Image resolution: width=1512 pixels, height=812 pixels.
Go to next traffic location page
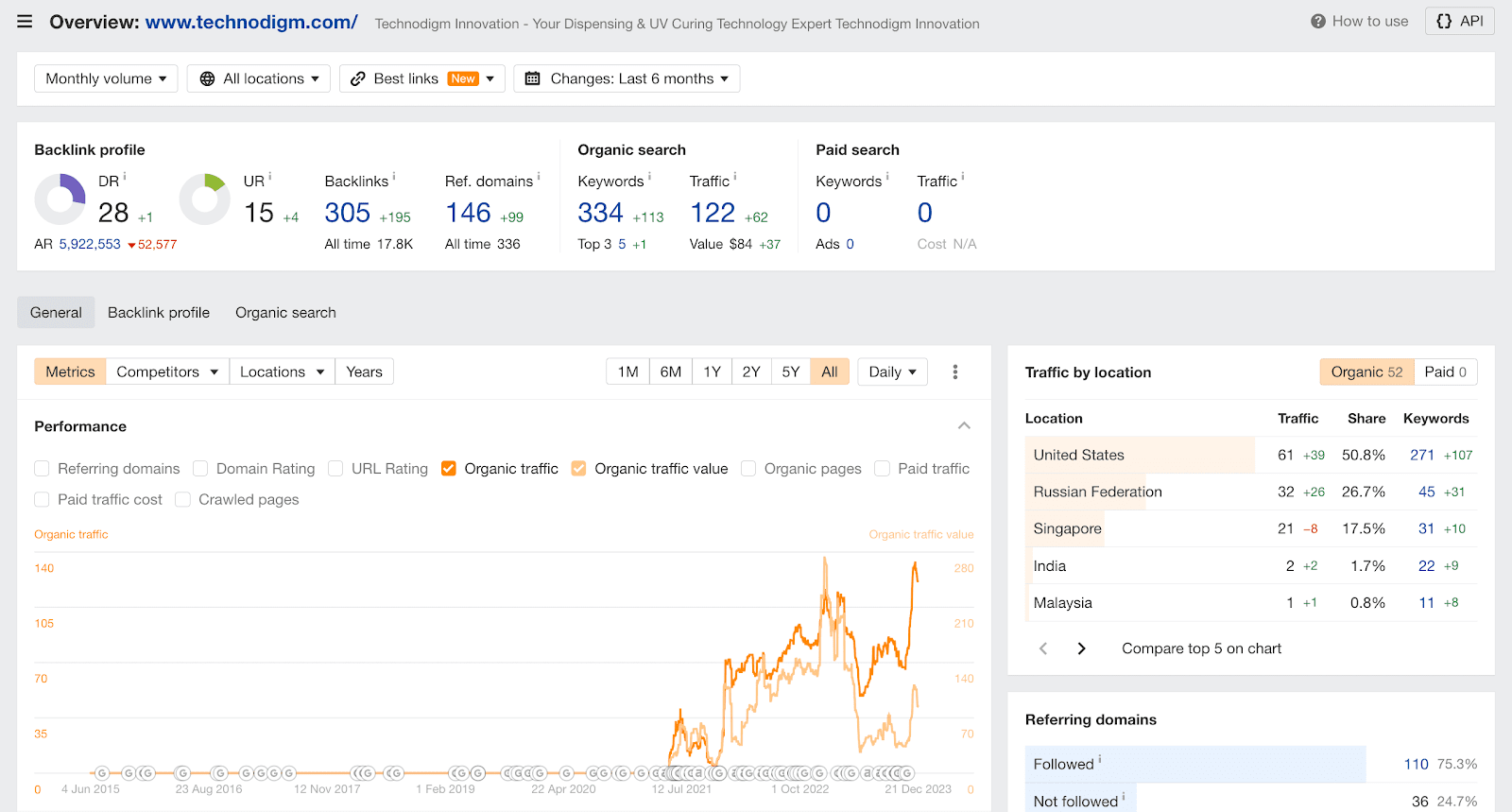(x=1081, y=648)
